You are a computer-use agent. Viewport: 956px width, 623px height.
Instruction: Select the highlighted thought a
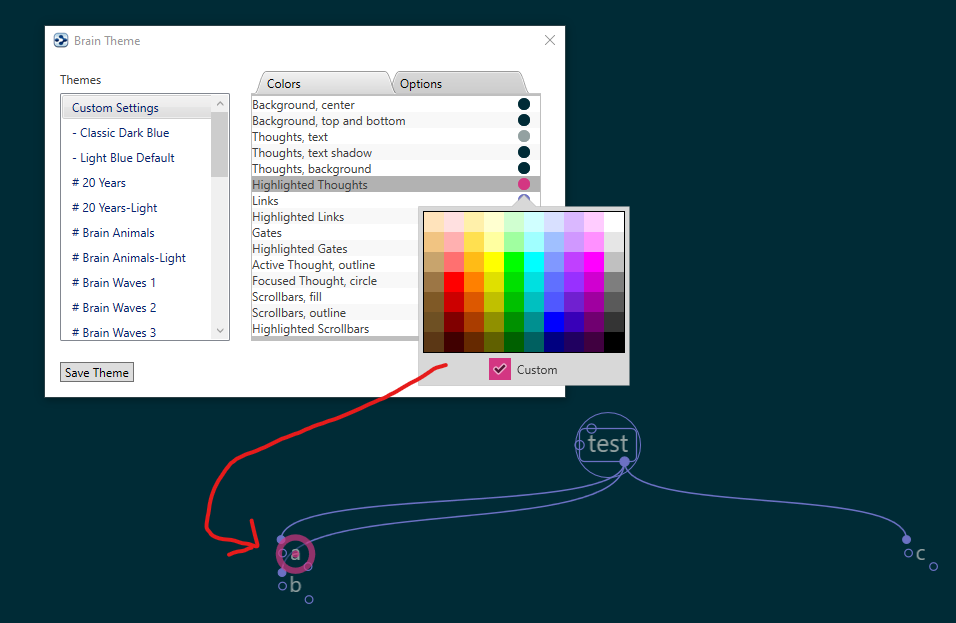point(295,554)
